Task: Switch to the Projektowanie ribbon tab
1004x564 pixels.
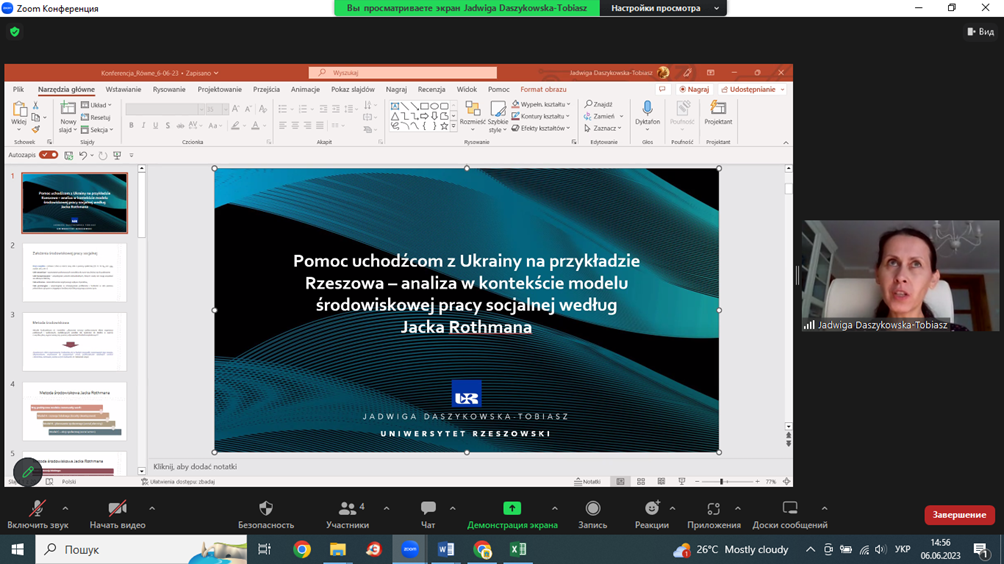Action: coord(220,90)
